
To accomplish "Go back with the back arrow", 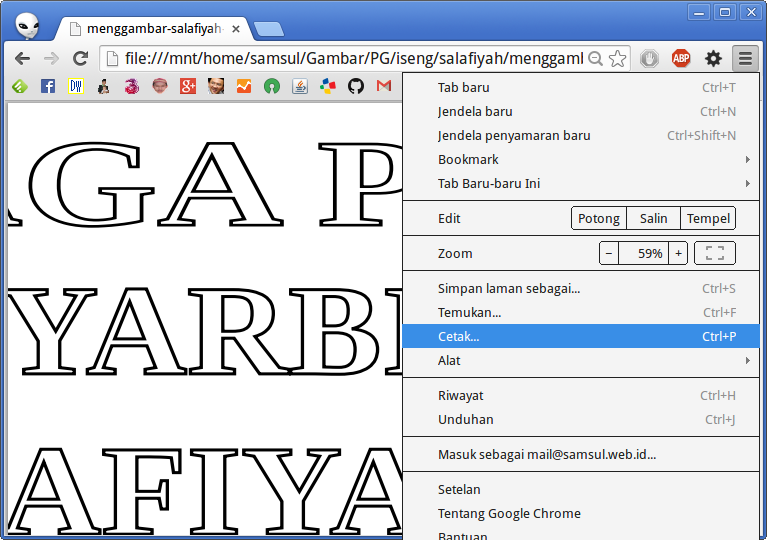I will click(23, 59).
